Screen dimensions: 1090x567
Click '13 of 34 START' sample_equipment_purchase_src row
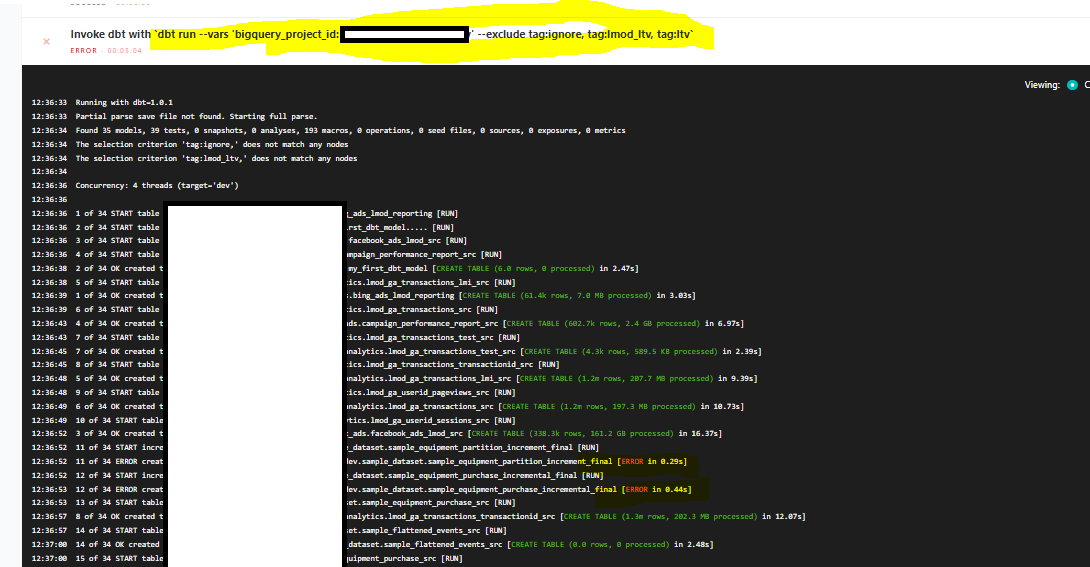(x=273, y=502)
